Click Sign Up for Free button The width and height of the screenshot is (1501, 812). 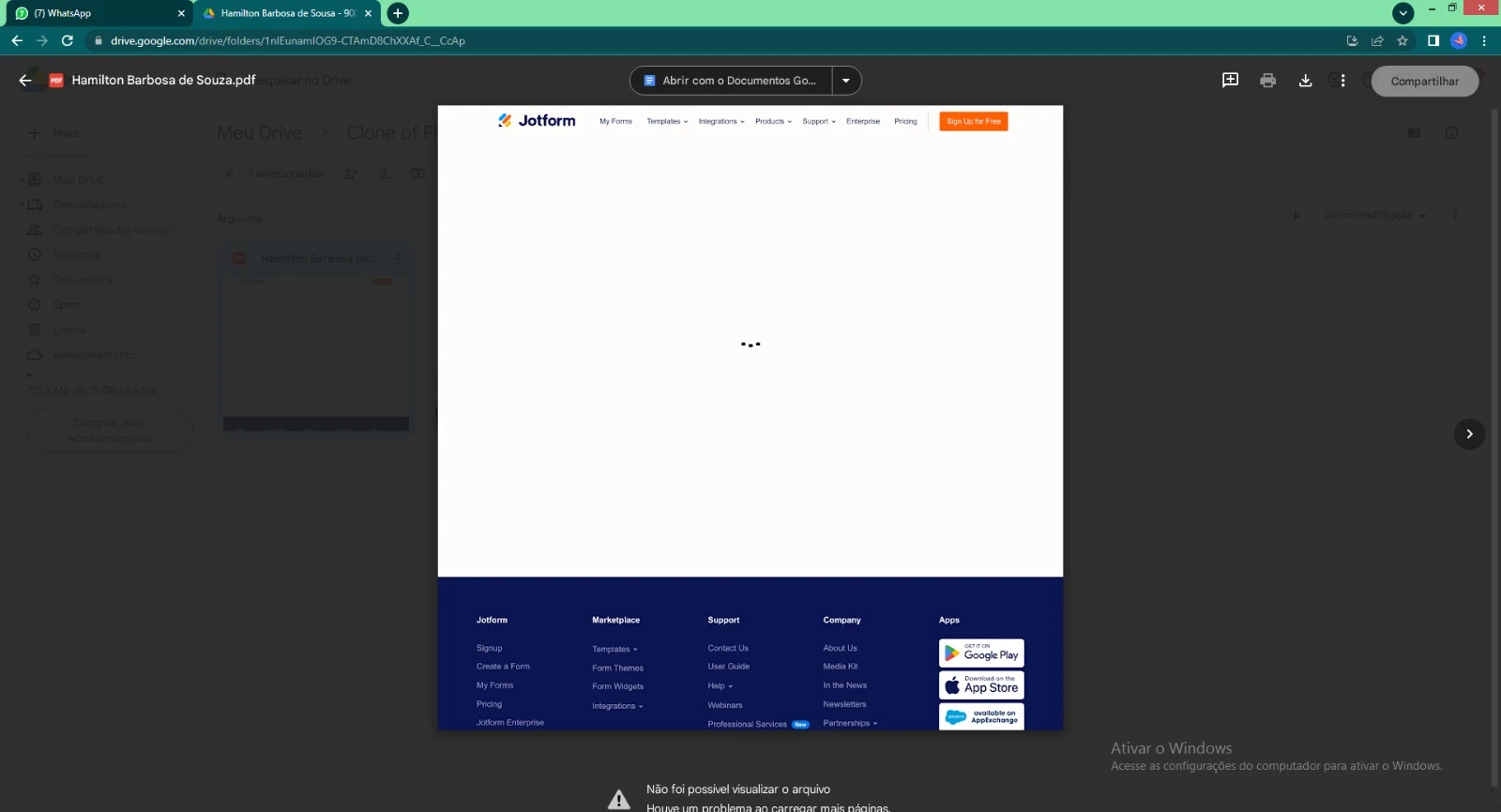tap(974, 121)
